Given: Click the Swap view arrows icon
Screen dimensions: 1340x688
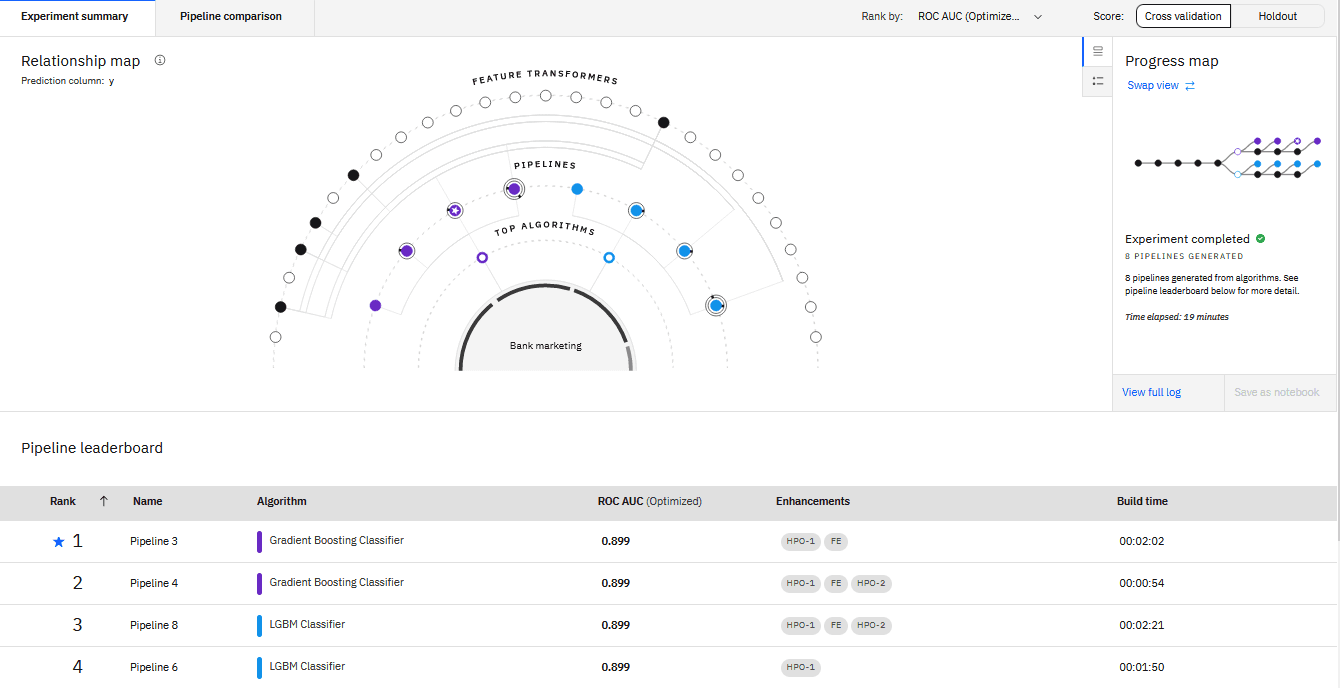Looking at the screenshot, I should pos(1189,85).
